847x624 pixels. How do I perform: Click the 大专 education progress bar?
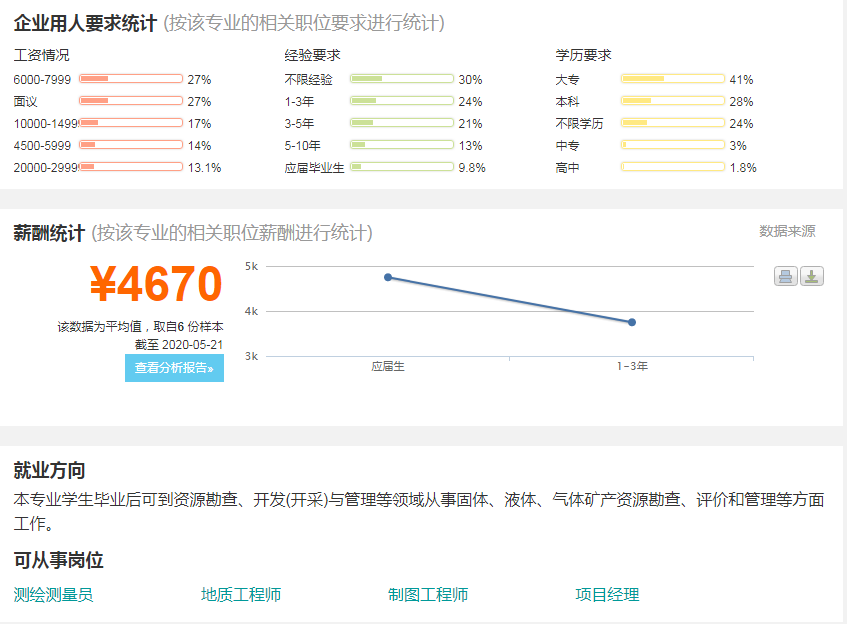pyautogui.click(x=673, y=79)
